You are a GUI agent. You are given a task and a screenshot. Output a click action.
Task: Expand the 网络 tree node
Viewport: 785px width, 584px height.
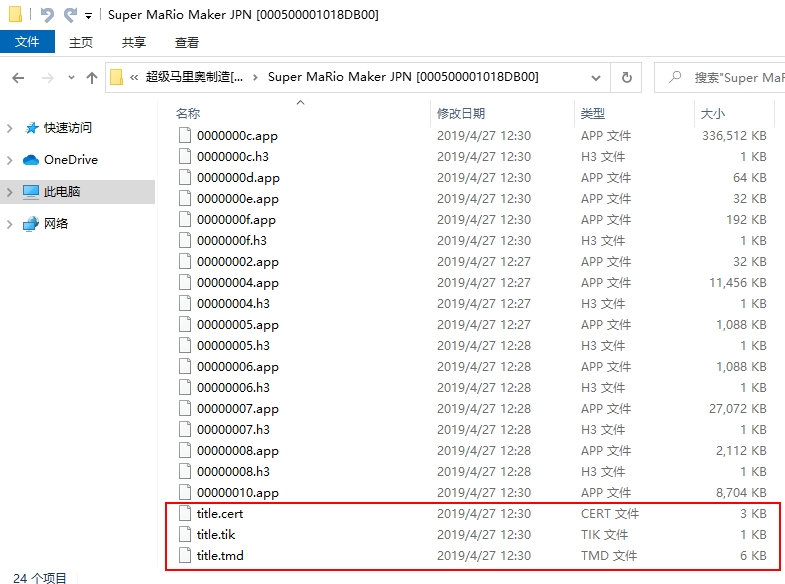[x=10, y=224]
